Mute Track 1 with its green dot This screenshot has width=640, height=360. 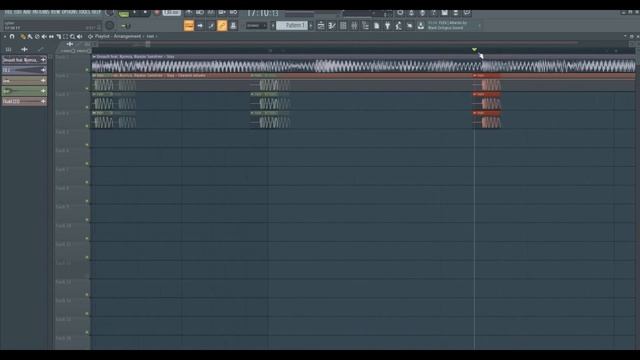coord(87,70)
